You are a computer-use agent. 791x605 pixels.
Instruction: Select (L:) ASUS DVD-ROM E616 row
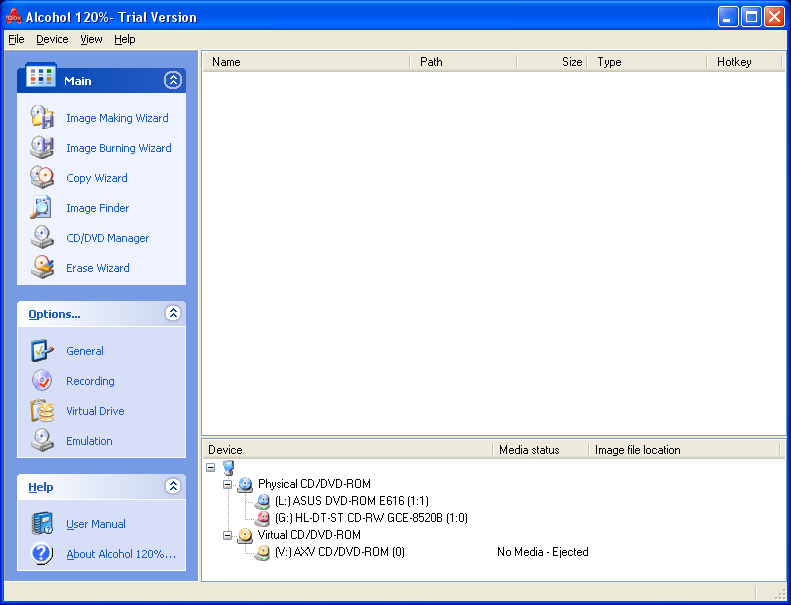click(352, 501)
